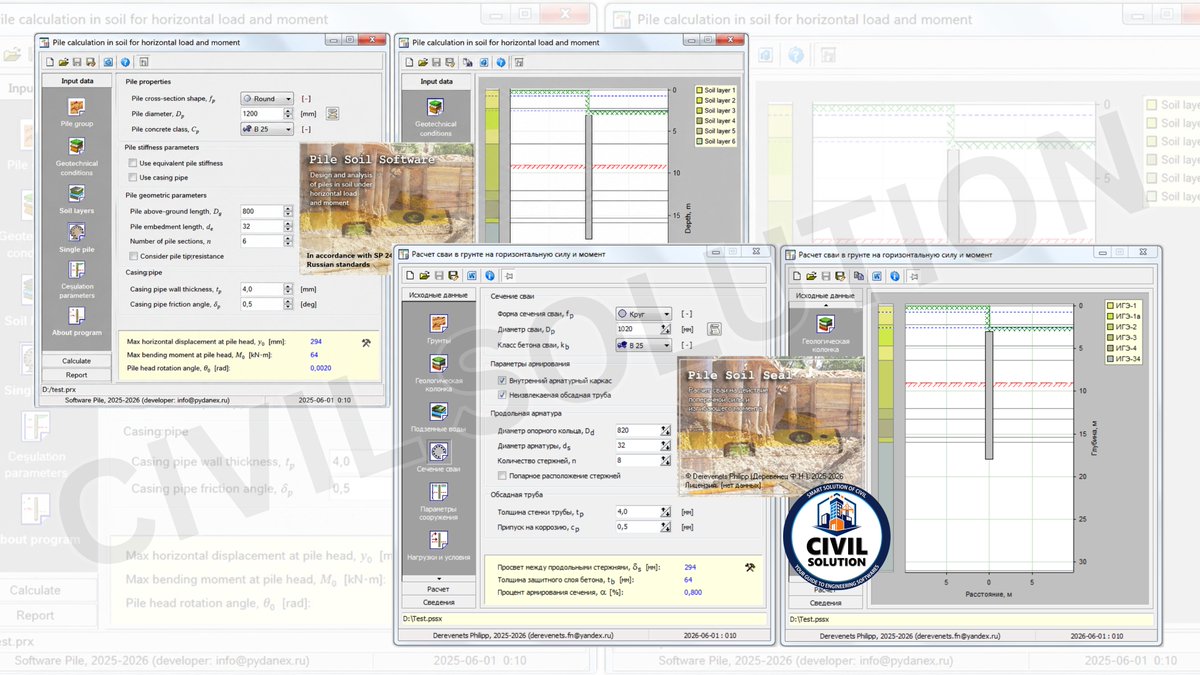
Task: Click Help question icon in English input window
Action: (126, 61)
